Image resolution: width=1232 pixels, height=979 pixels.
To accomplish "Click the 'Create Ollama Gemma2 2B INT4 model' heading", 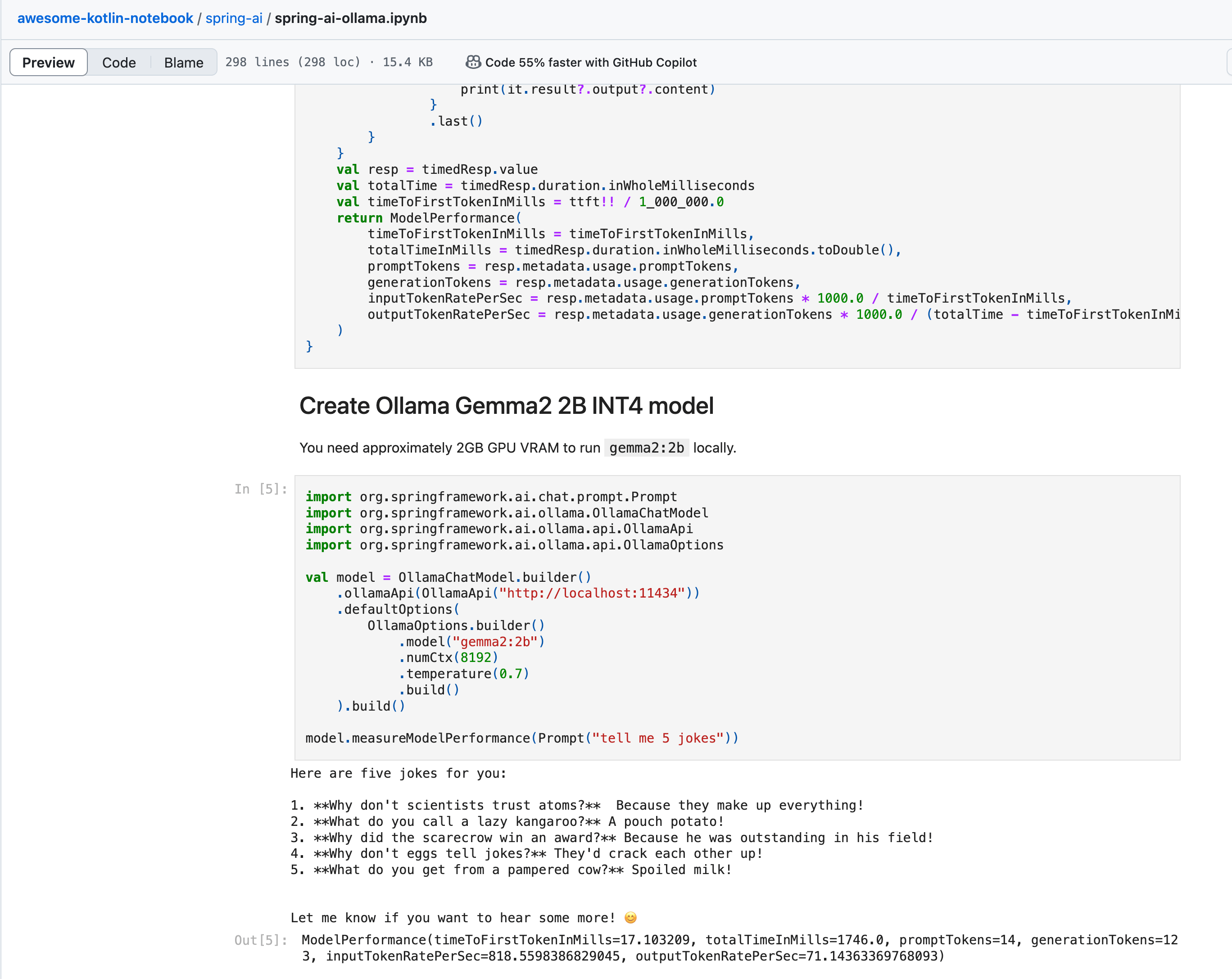I will pos(506,406).
